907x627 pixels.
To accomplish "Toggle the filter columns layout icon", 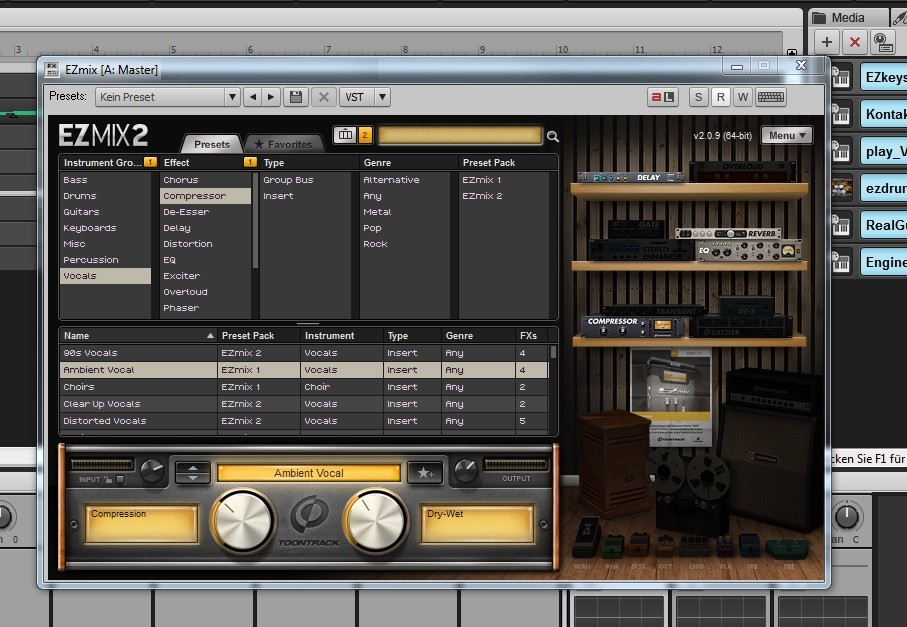I will coord(345,135).
